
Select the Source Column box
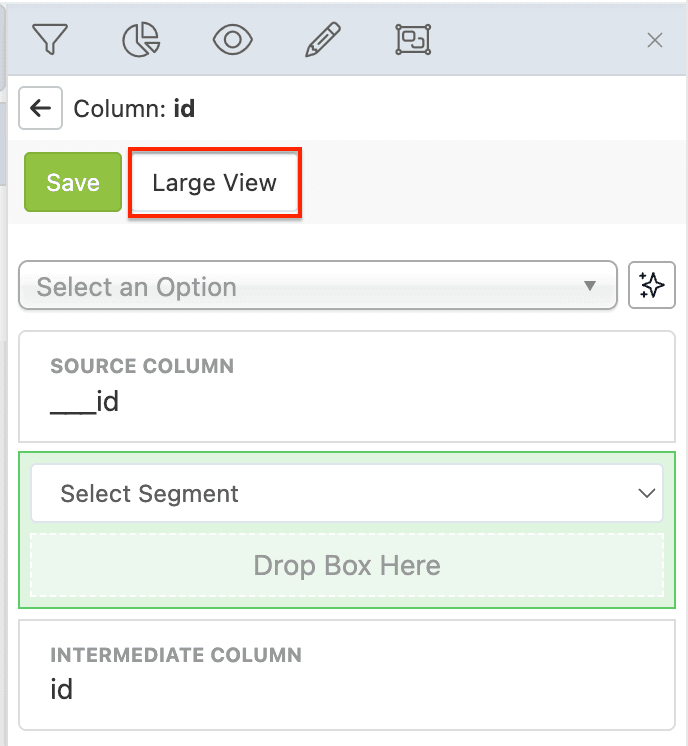click(347, 386)
